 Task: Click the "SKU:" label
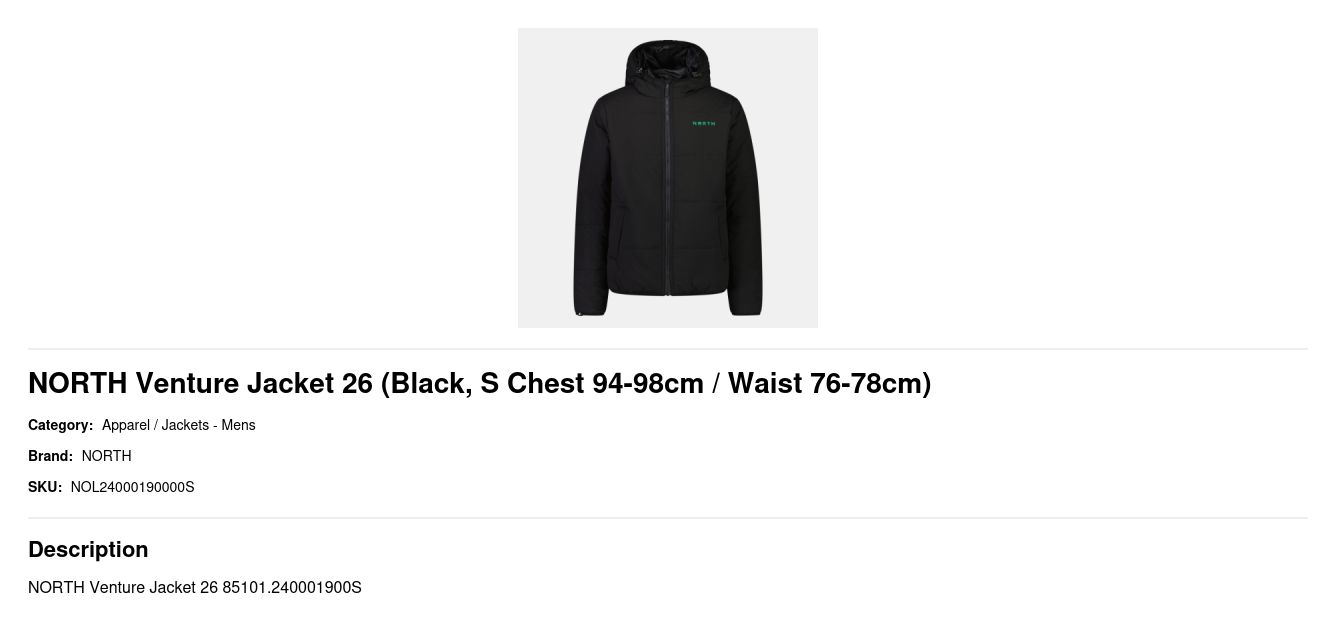point(45,487)
